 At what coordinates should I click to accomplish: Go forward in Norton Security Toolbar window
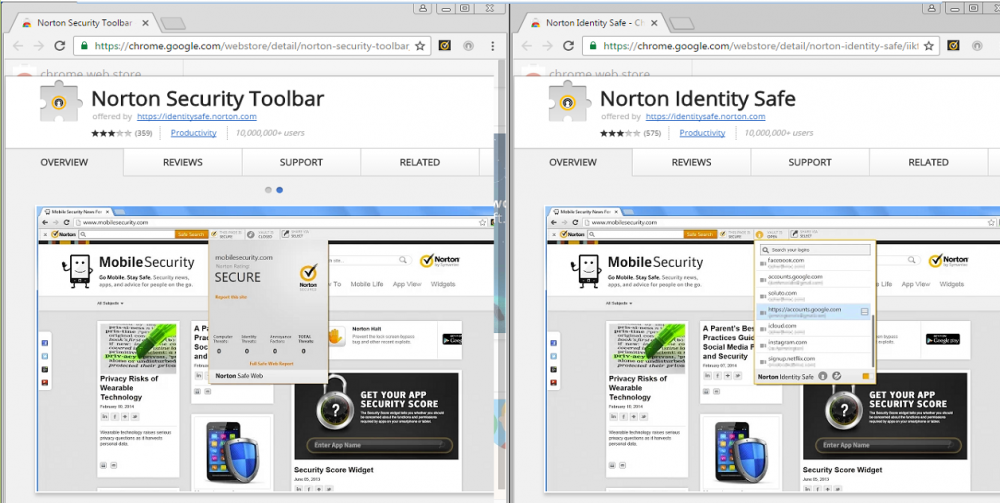[x=38, y=46]
